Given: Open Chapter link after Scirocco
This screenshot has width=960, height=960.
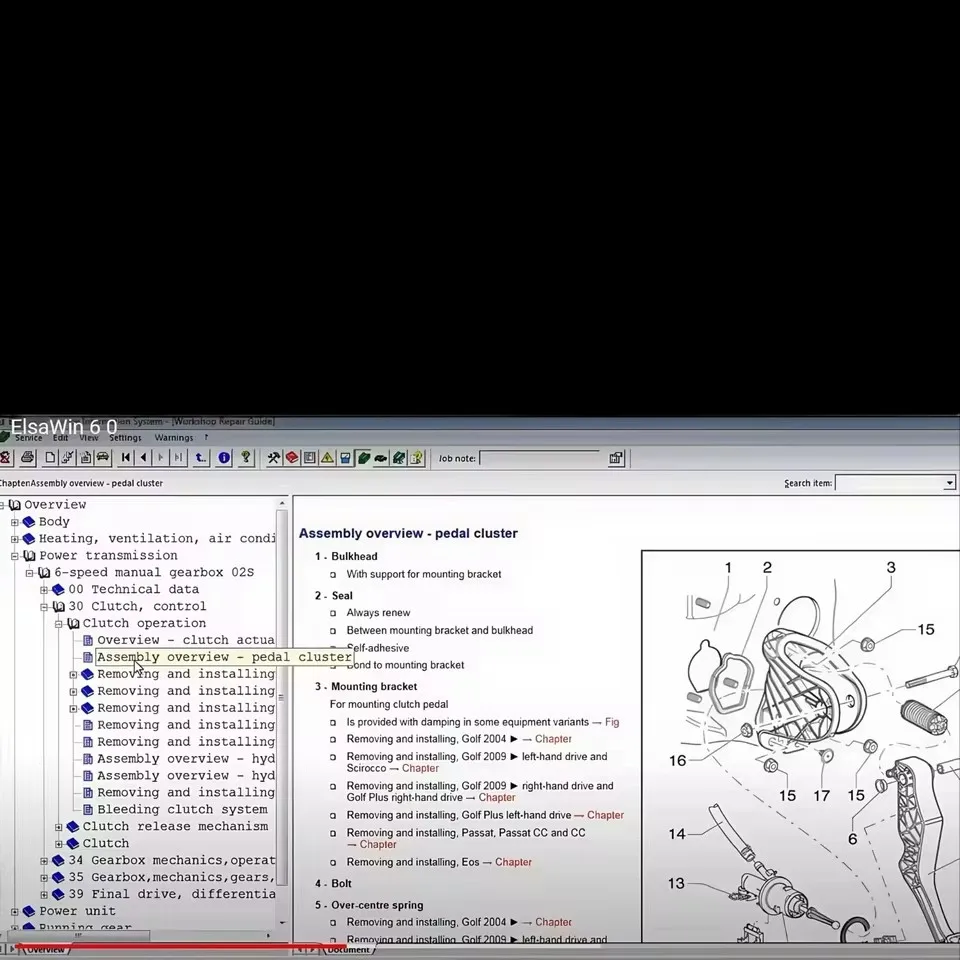Looking at the screenshot, I should 420,768.
